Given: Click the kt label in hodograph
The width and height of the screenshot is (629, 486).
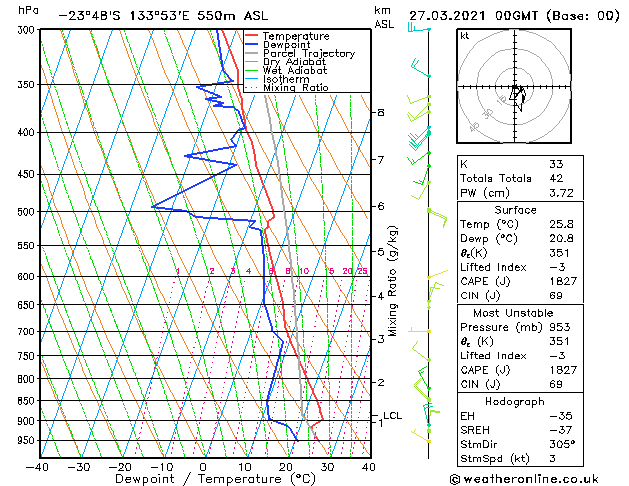Looking at the screenshot, I should (x=465, y=36).
